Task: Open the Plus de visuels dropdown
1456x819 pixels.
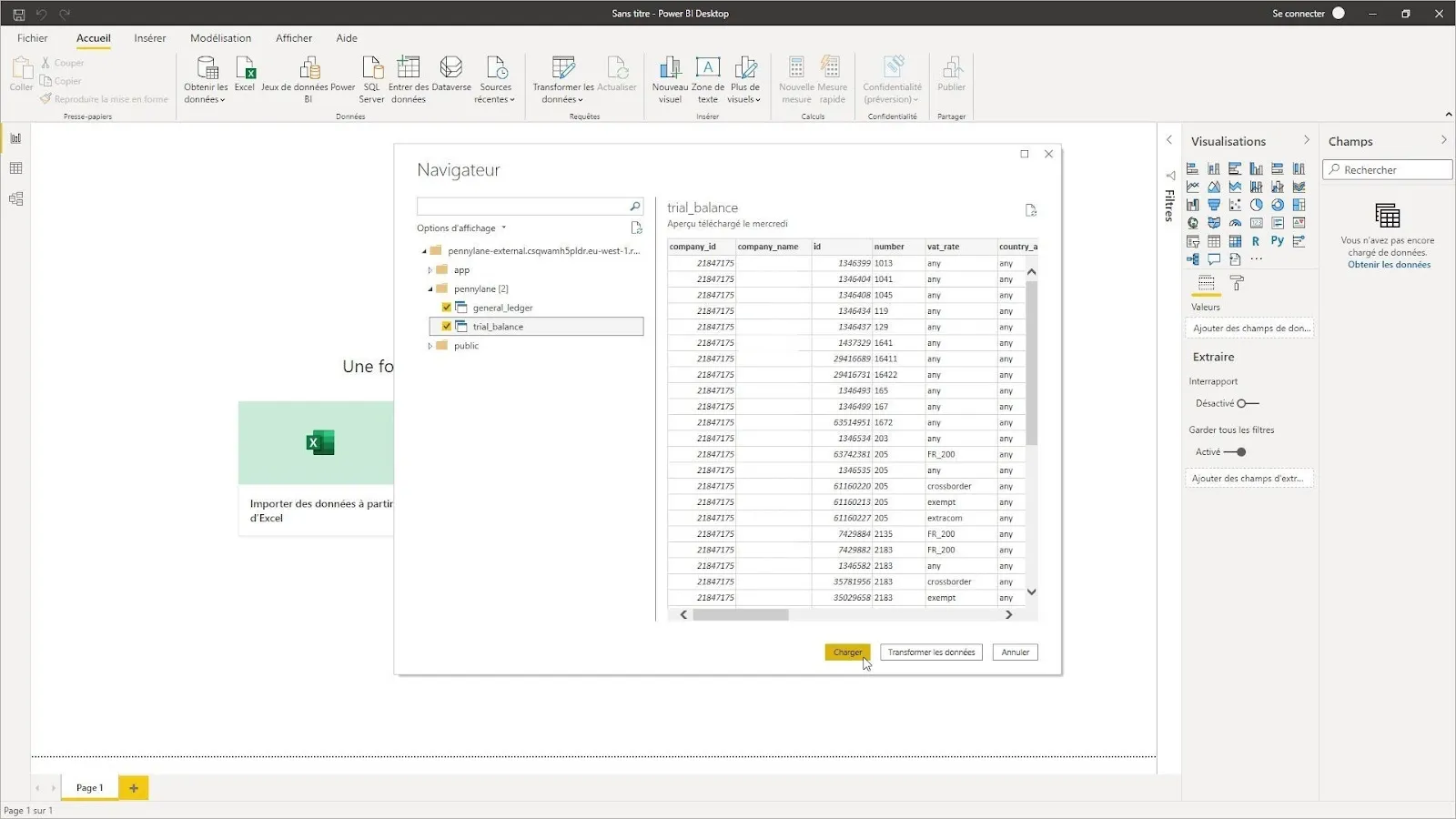Action: [x=744, y=79]
